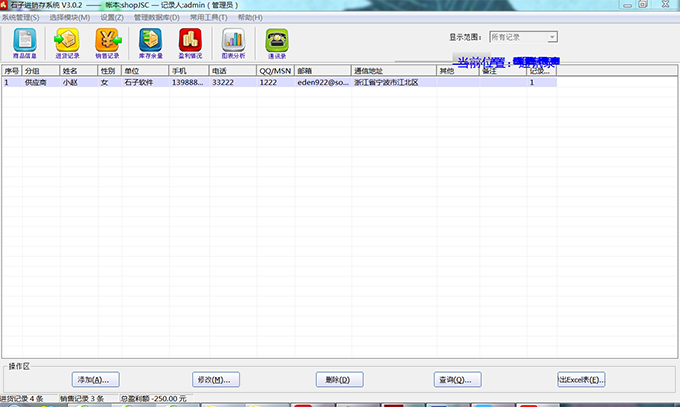Sort by the 姓名 column header
The image size is (680, 407).
[78, 71]
